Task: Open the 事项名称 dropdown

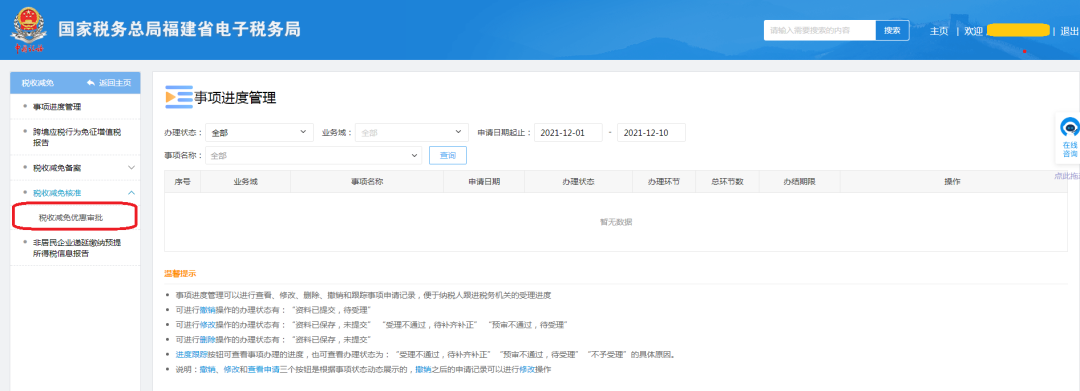Action: [x=313, y=156]
